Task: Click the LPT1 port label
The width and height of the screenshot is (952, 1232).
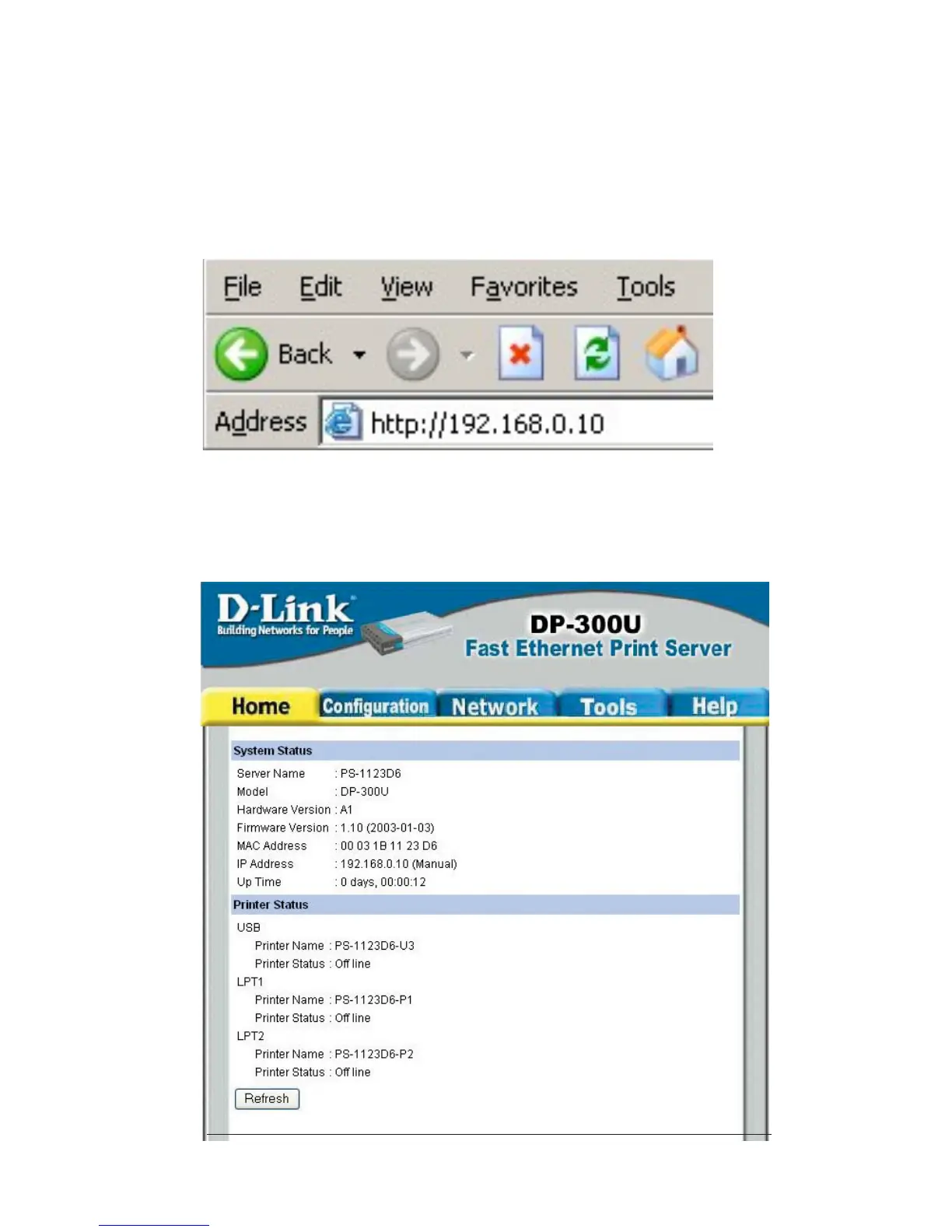Action: tap(250, 982)
